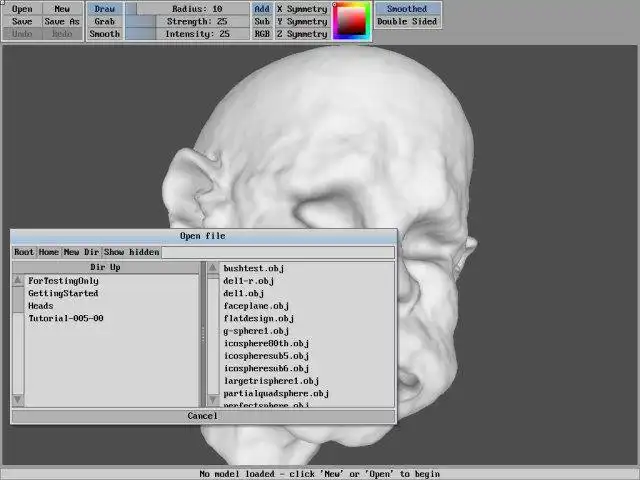The image size is (640, 480).
Task: Toggle Y Symmetry
Action: click(x=302, y=21)
